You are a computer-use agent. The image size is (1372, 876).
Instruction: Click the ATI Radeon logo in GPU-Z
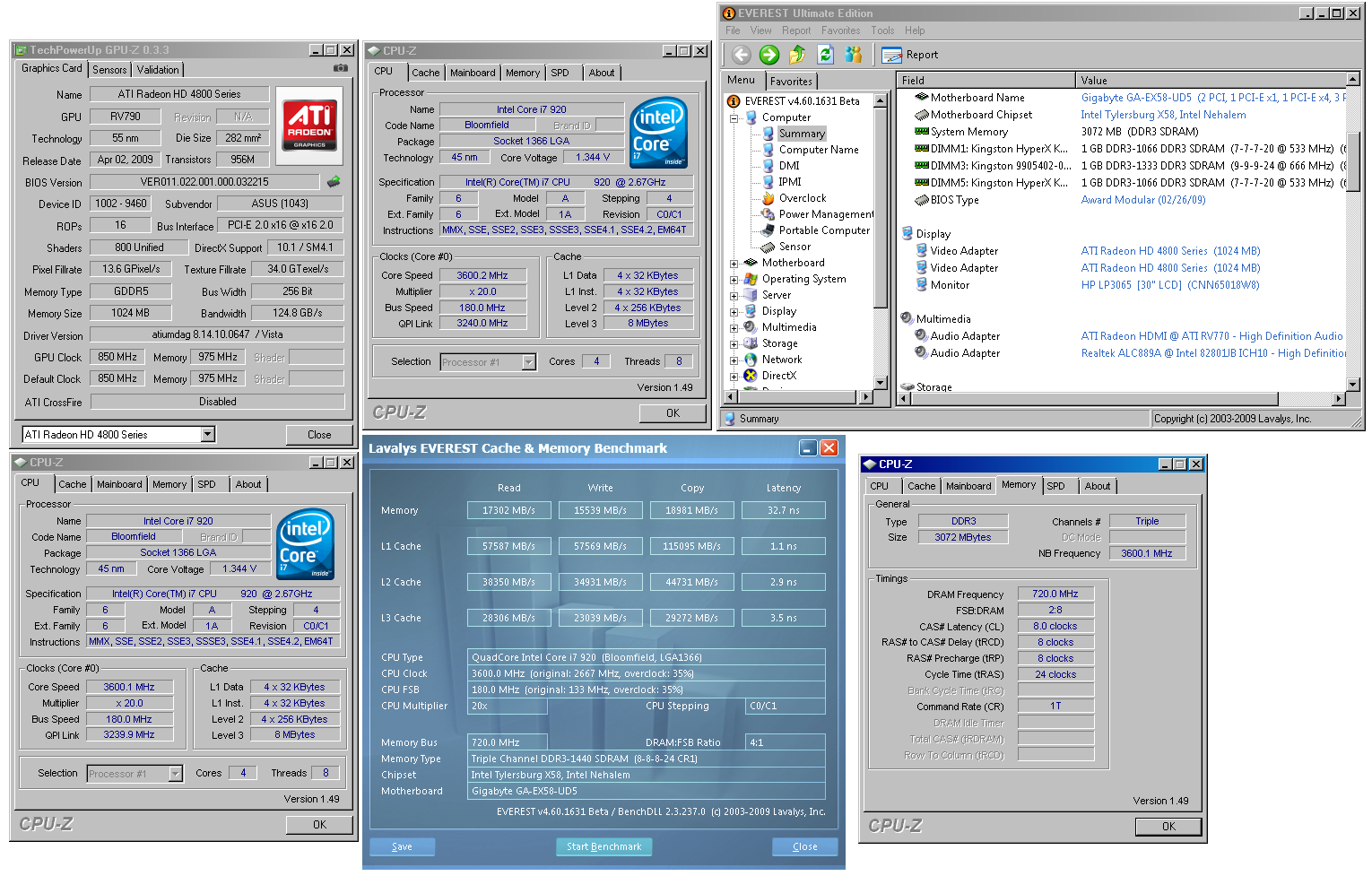click(309, 125)
